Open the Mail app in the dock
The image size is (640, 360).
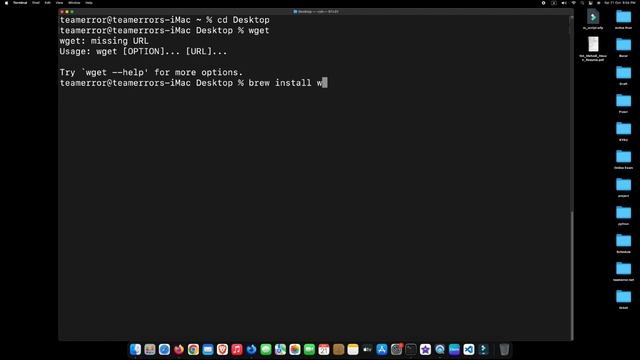(x=208, y=349)
